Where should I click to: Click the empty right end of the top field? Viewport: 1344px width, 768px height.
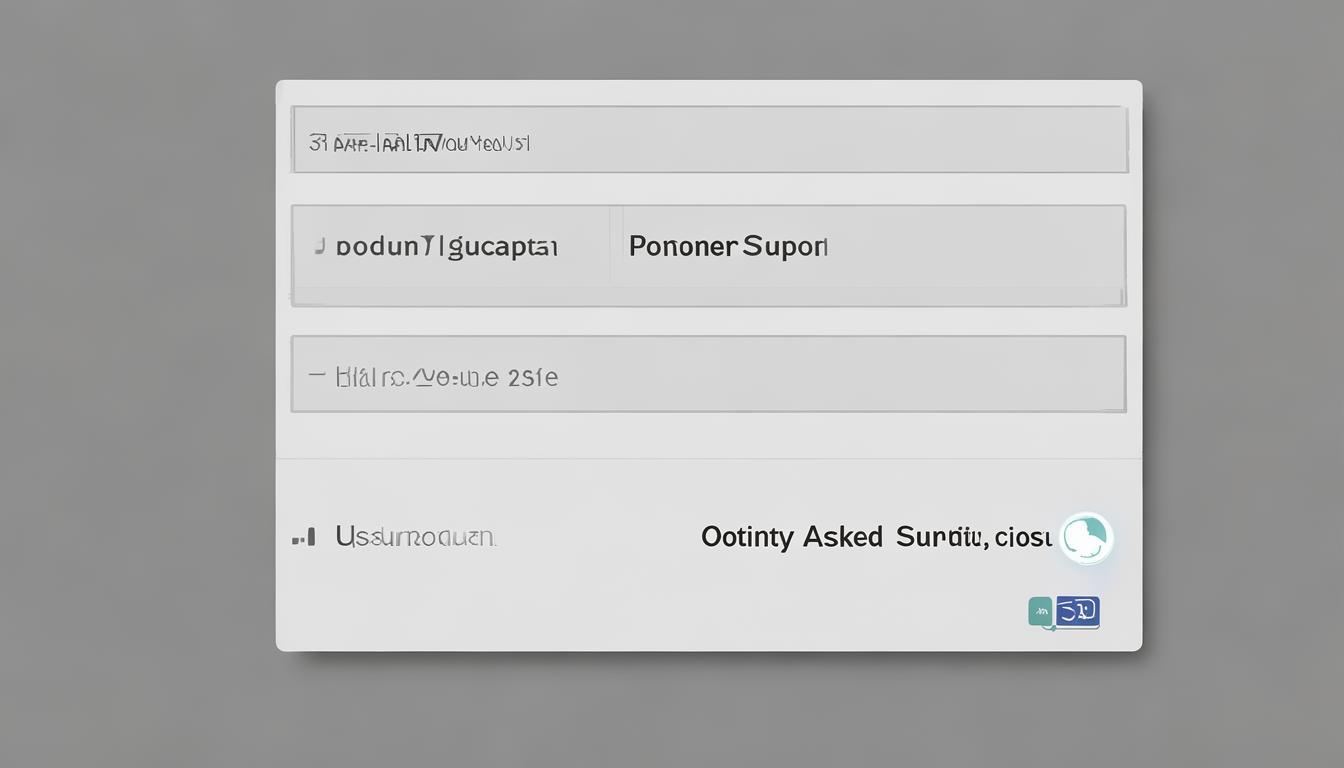pyautogui.click(x=900, y=140)
